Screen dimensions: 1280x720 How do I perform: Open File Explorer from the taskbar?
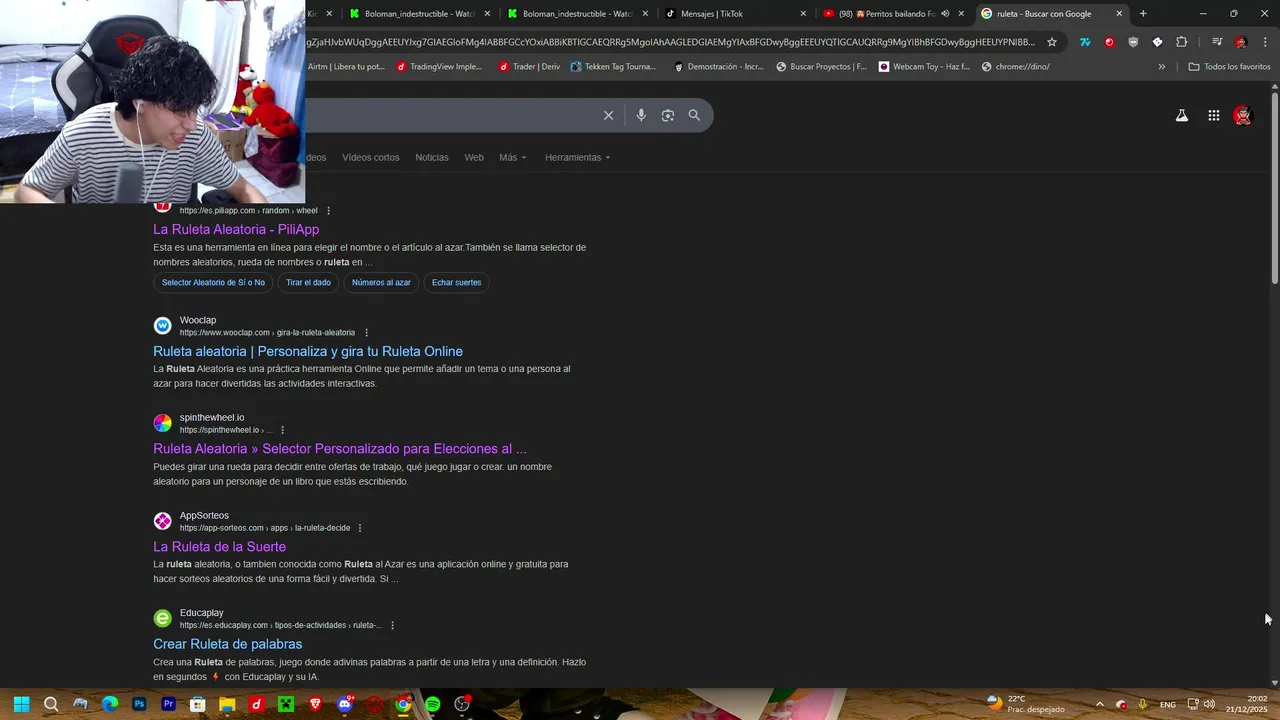coord(227,704)
